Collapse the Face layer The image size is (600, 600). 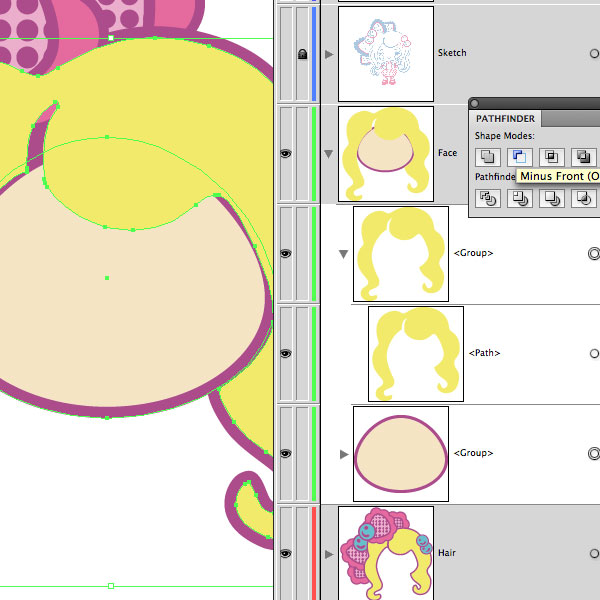click(329, 154)
